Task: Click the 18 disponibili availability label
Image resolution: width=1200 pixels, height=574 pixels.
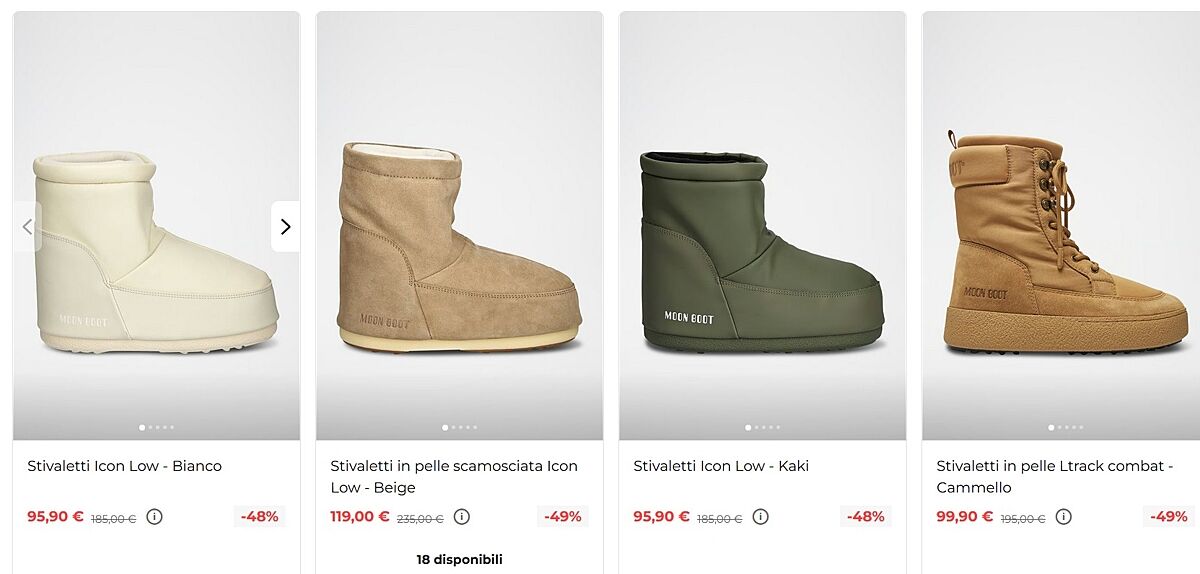Action: pos(459,560)
